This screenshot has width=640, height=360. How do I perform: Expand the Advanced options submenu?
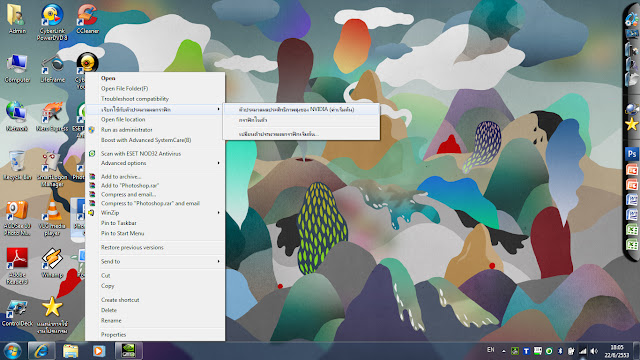(155, 163)
